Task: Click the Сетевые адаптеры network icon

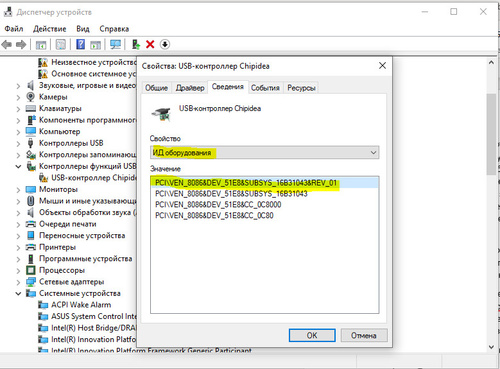Action: (x=31, y=282)
